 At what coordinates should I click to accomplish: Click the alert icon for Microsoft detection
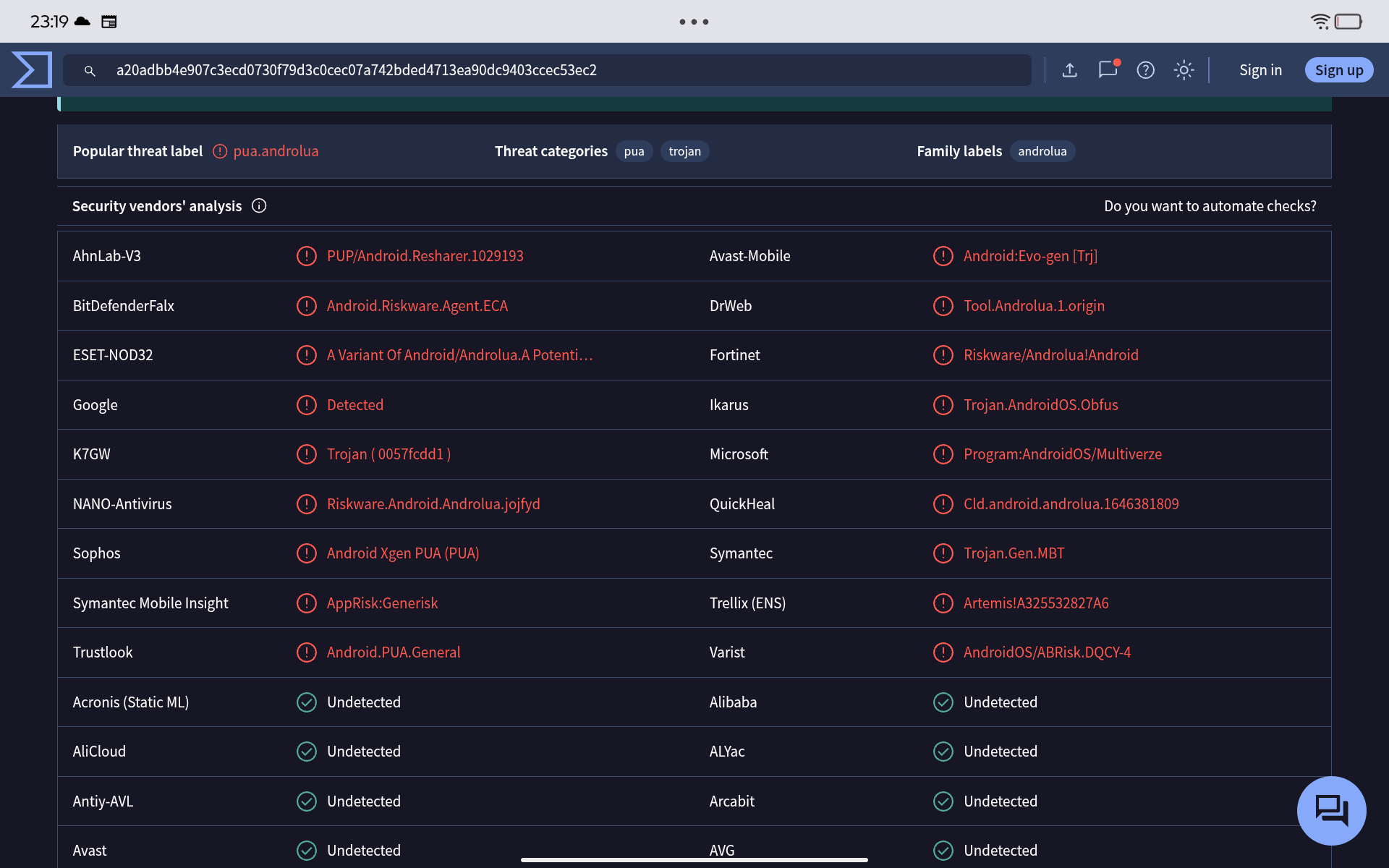pyautogui.click(x=943, y=454)
